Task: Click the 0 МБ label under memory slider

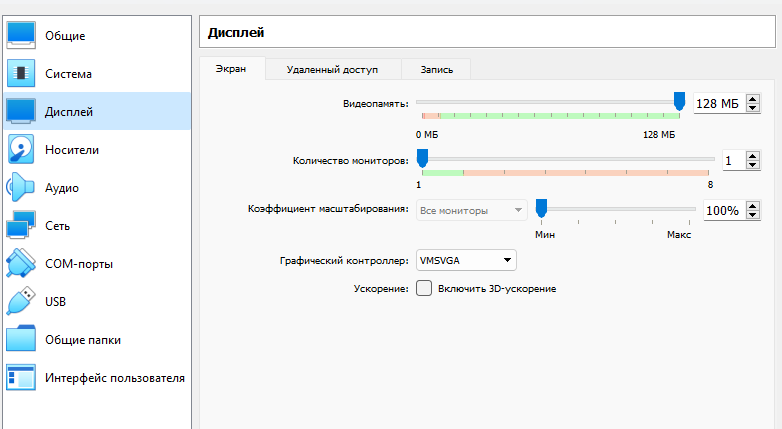Action: pos(427,135)
